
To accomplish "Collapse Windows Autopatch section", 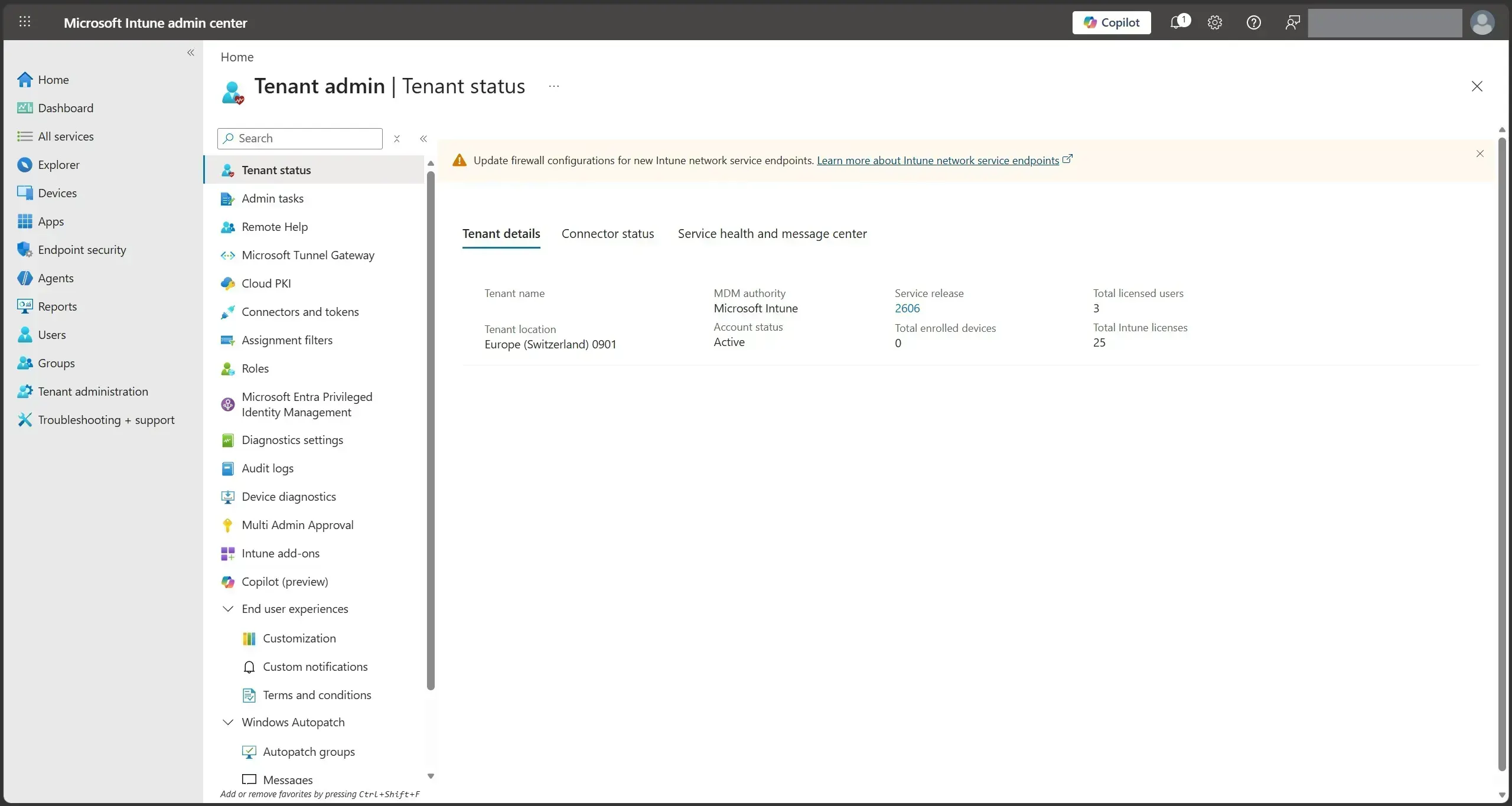I will point(227,722).
